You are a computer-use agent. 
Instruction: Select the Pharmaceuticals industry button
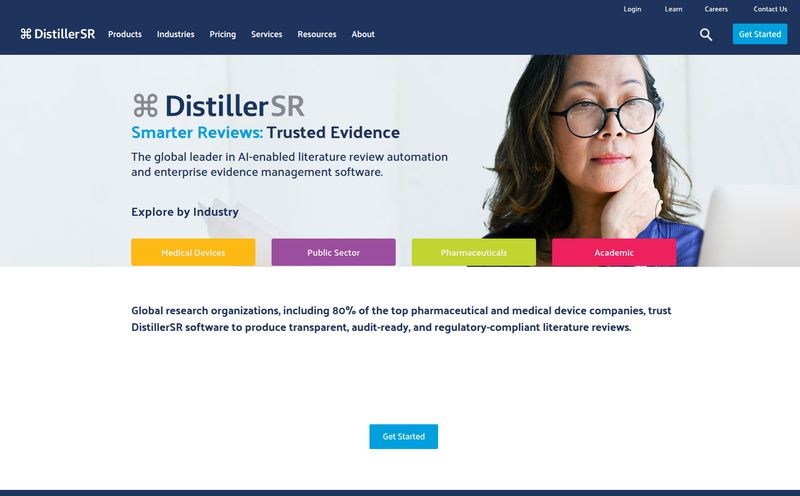(x=473, y=252)
